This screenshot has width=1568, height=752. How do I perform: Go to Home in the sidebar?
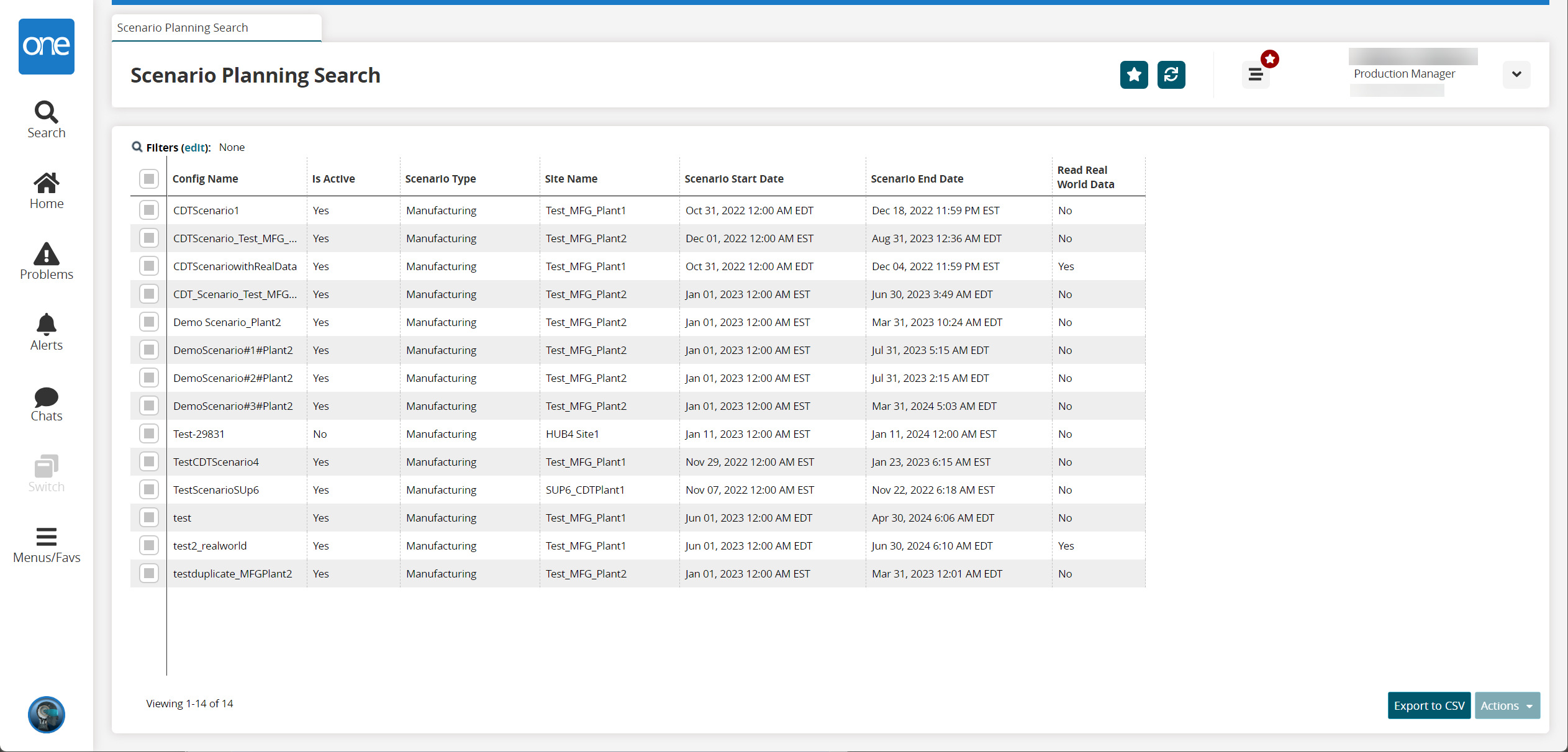click(x=47, y=191)
